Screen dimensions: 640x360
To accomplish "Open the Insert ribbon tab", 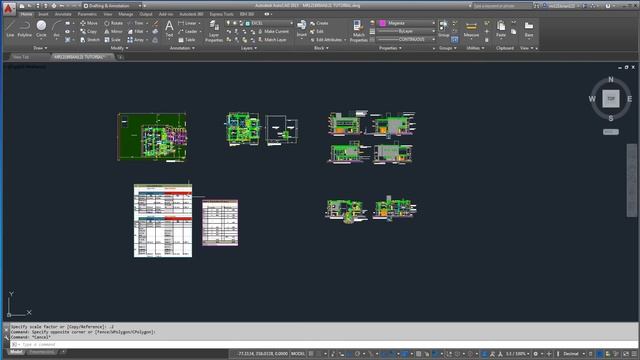I will tap(43, 14).
